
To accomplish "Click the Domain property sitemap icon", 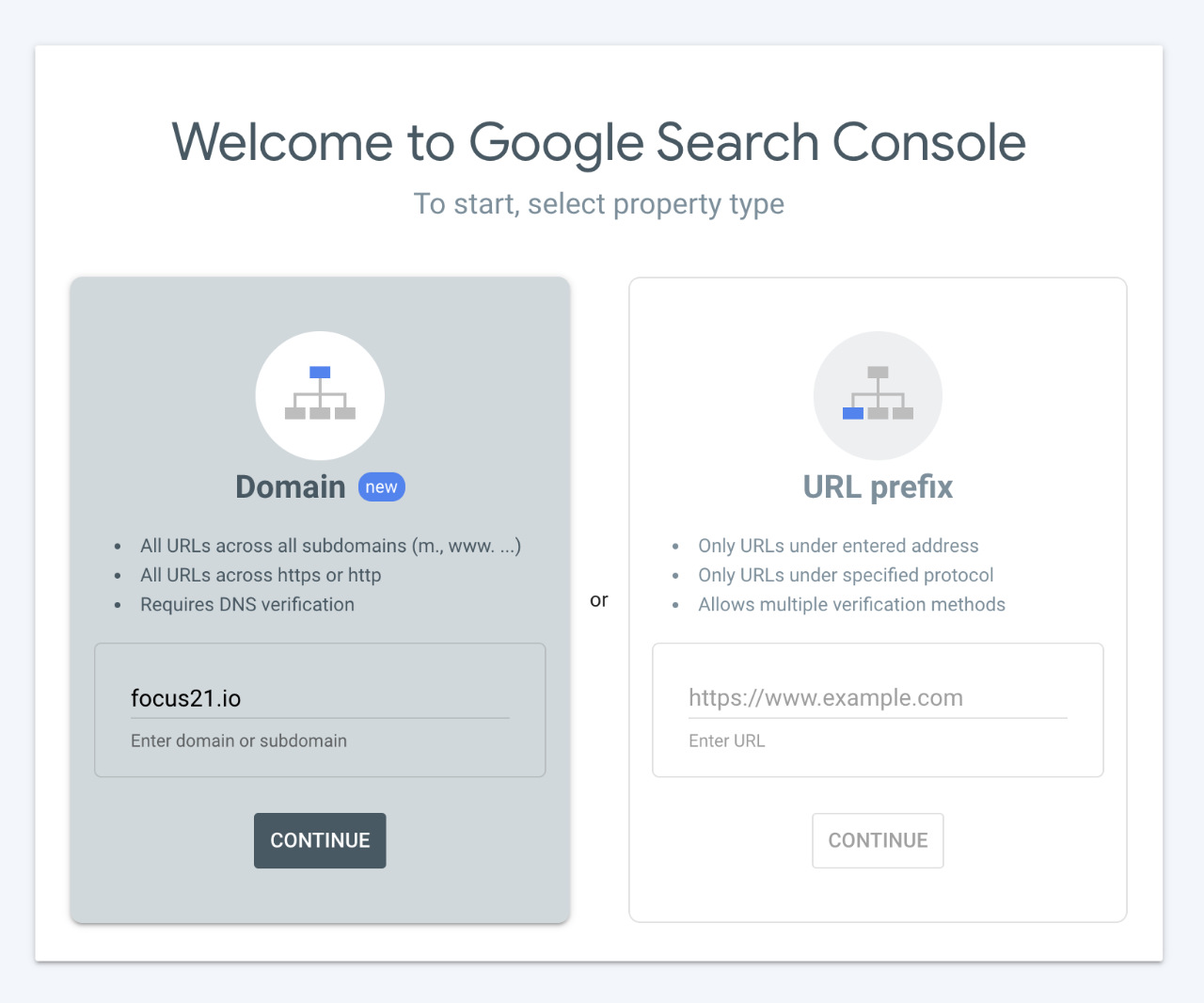I will coord(320,395).
